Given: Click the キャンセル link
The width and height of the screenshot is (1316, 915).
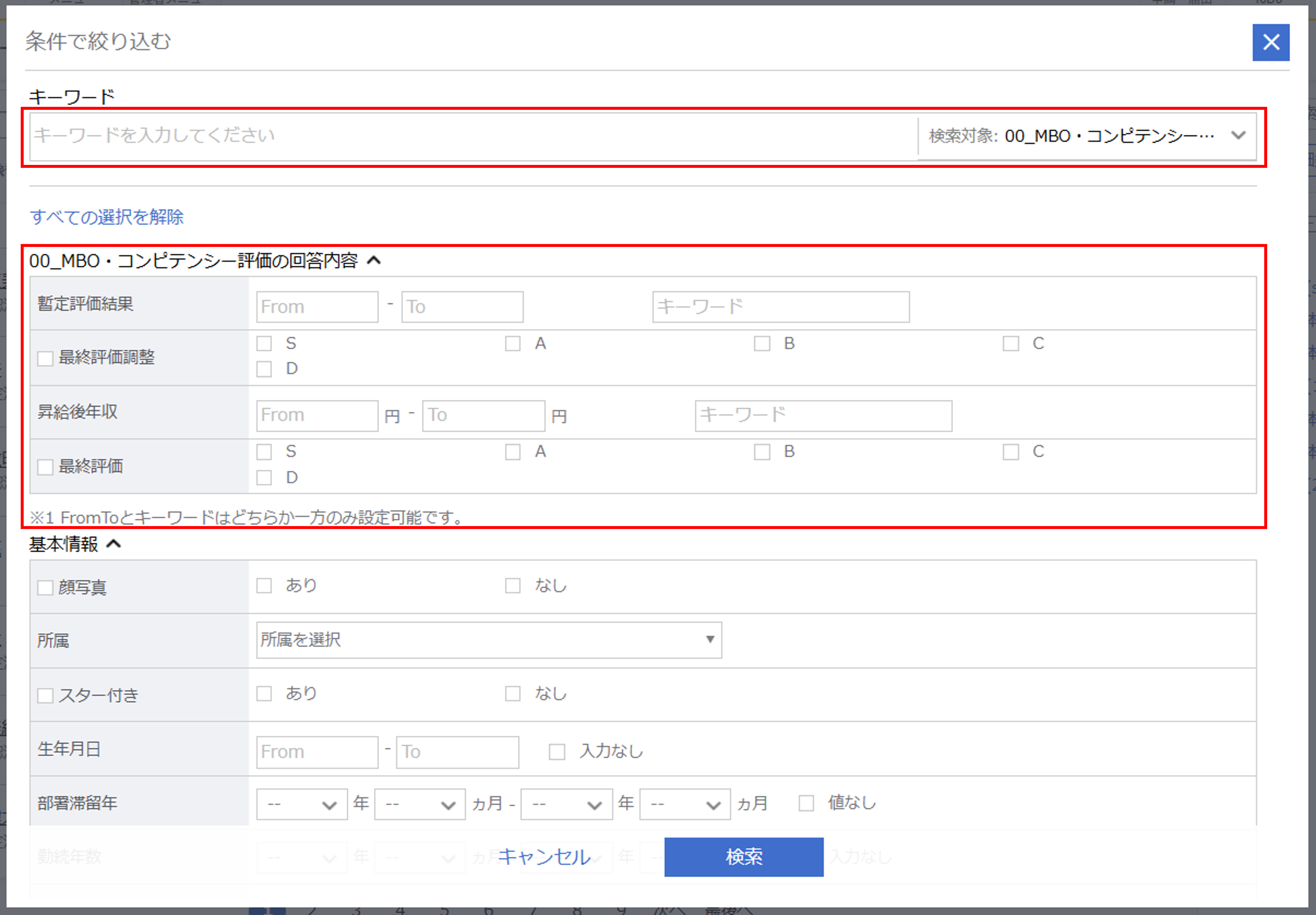Looking at the screenshot, I should tap(544, 857).
